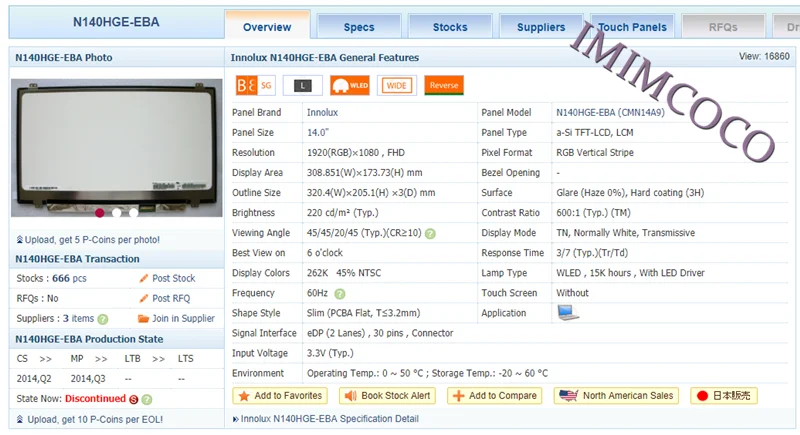800x435 pixels.
Task: Open North American Sales
Action: coord(616,396)
